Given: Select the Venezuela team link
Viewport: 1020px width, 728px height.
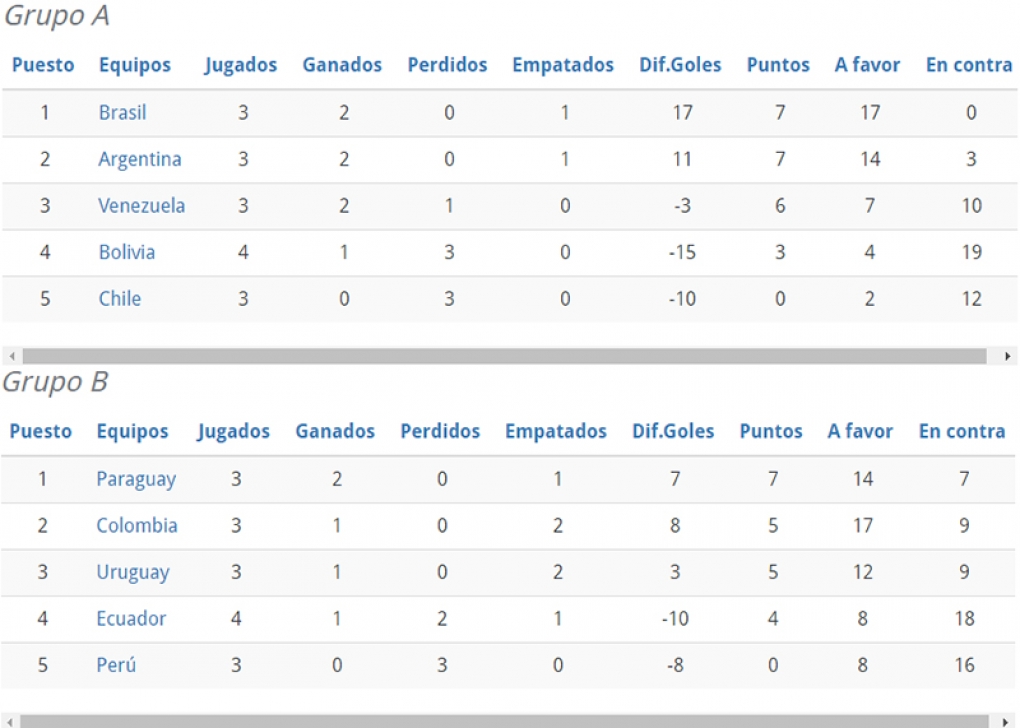Looking at the screenshot, I should pos(142,206).
